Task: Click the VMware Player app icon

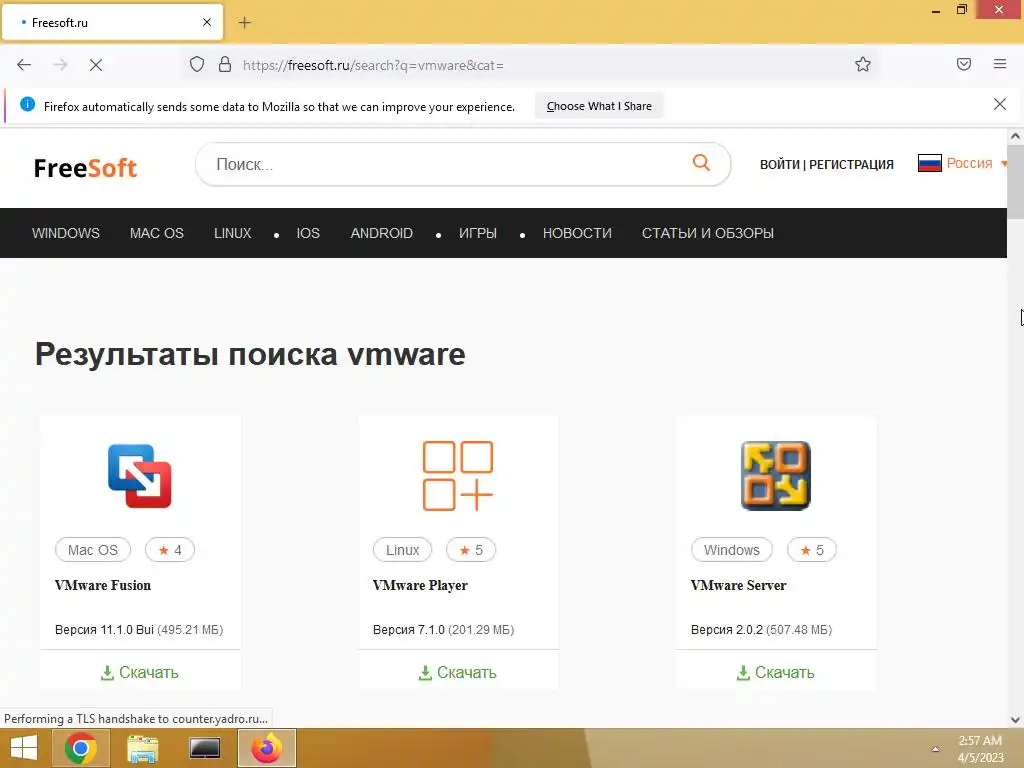Action: pyautogui.click(x=458, y=476)
